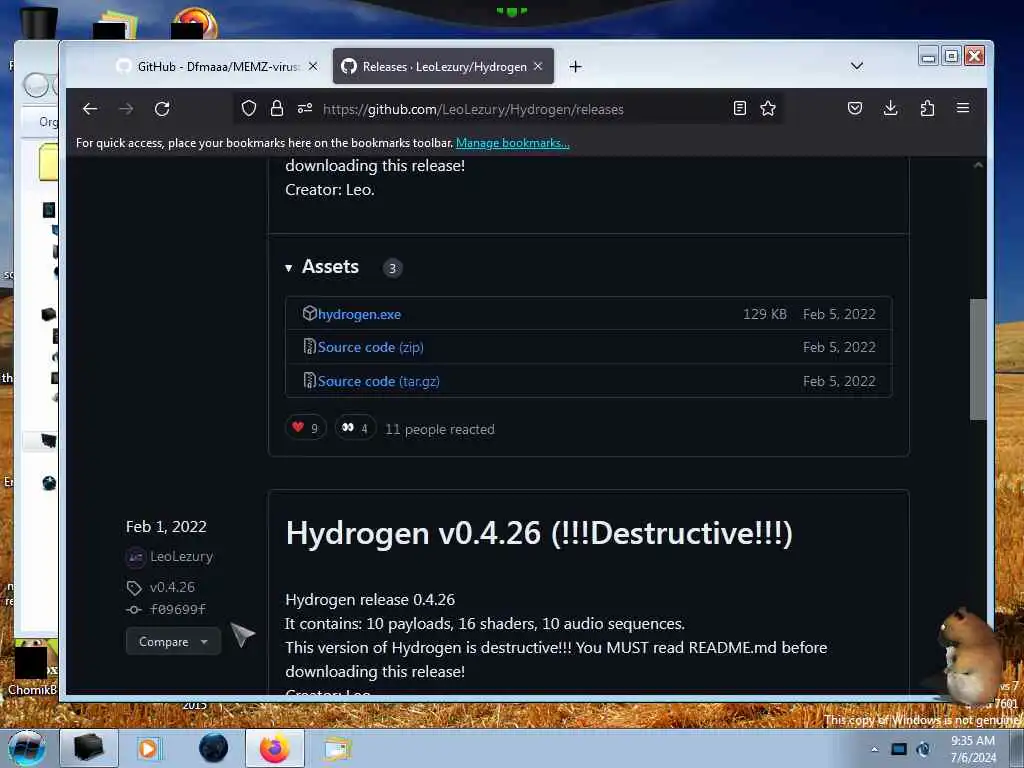Open commit f09699f link
This screenshot has width=1024, height=768.
(x=178, y=609)
